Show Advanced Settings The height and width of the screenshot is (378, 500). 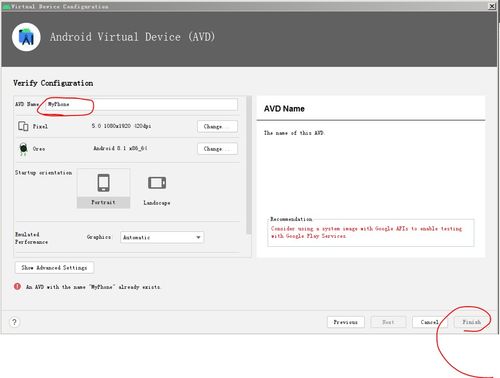tap(54, 268)
